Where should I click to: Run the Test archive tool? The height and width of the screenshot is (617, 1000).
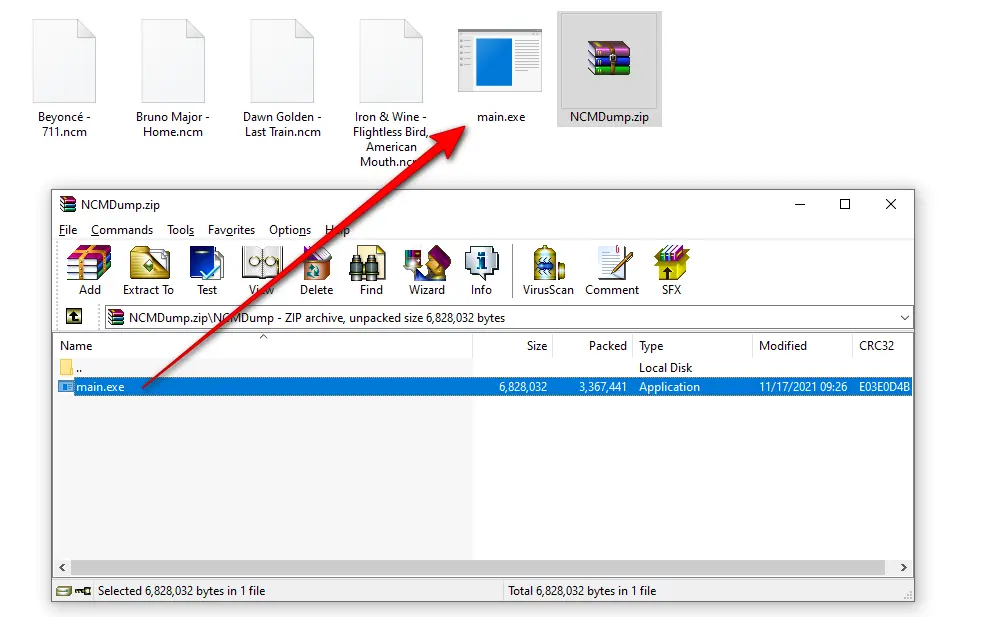click(207, 271)
